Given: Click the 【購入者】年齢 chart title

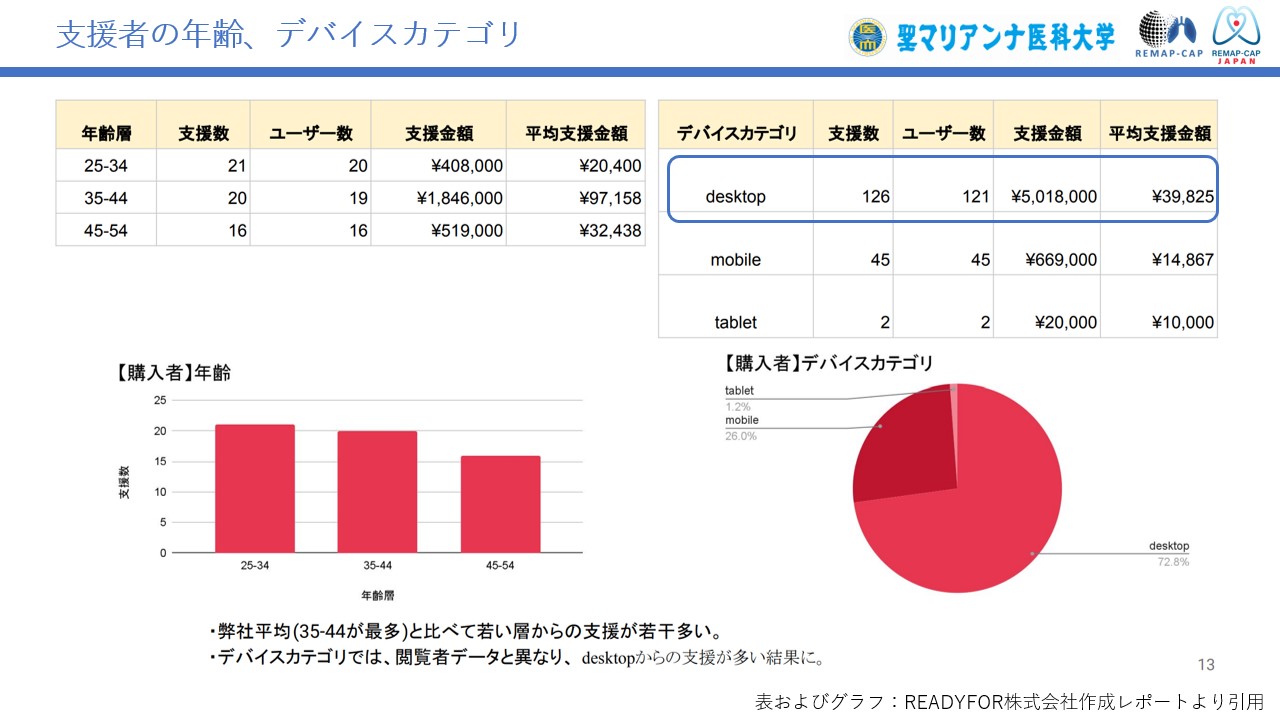Looking at the screenshot, I should tap(173, 373).
